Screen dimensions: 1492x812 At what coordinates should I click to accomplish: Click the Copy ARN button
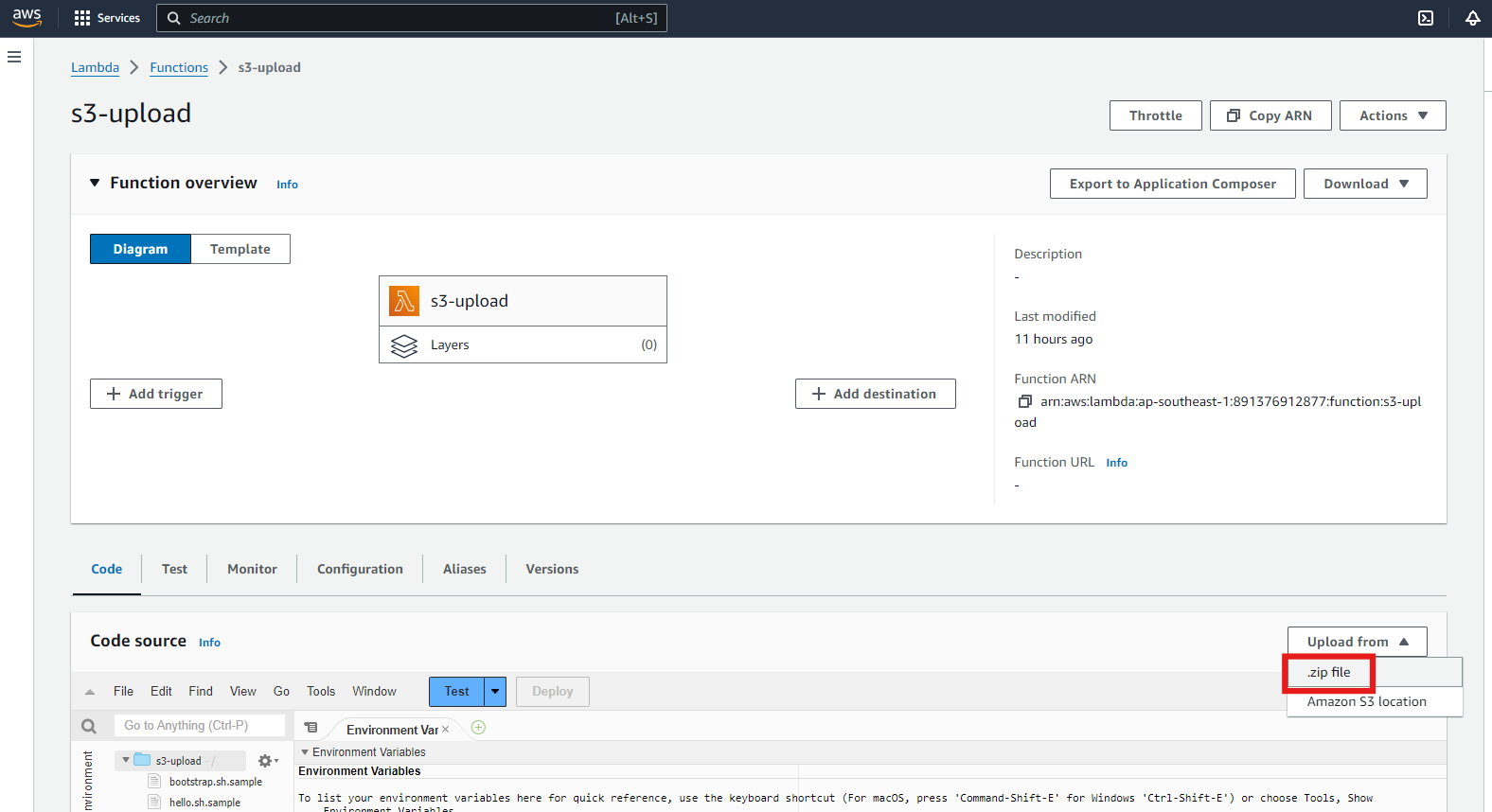[1270, 115]
